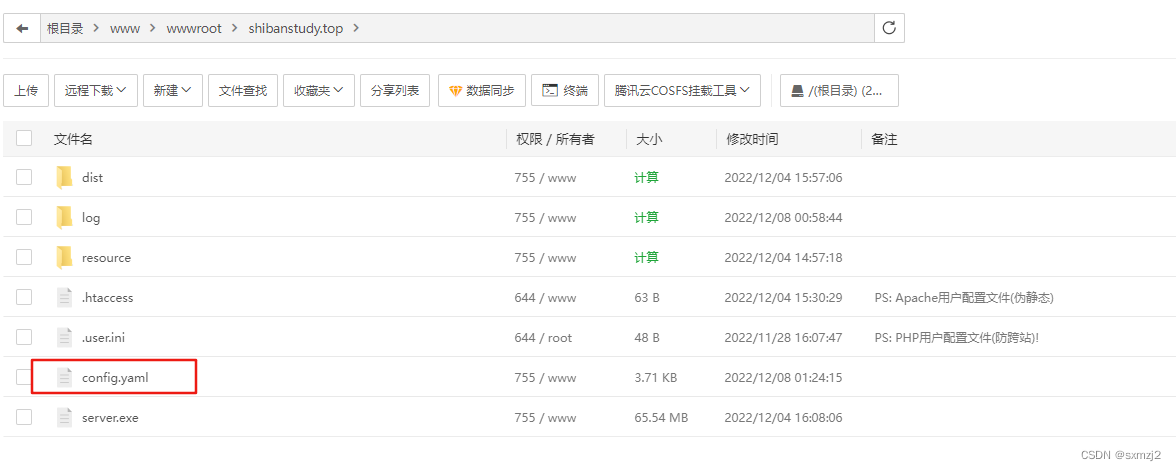Navigate to 根目录 in the breadcrumb

pos(65,28)
